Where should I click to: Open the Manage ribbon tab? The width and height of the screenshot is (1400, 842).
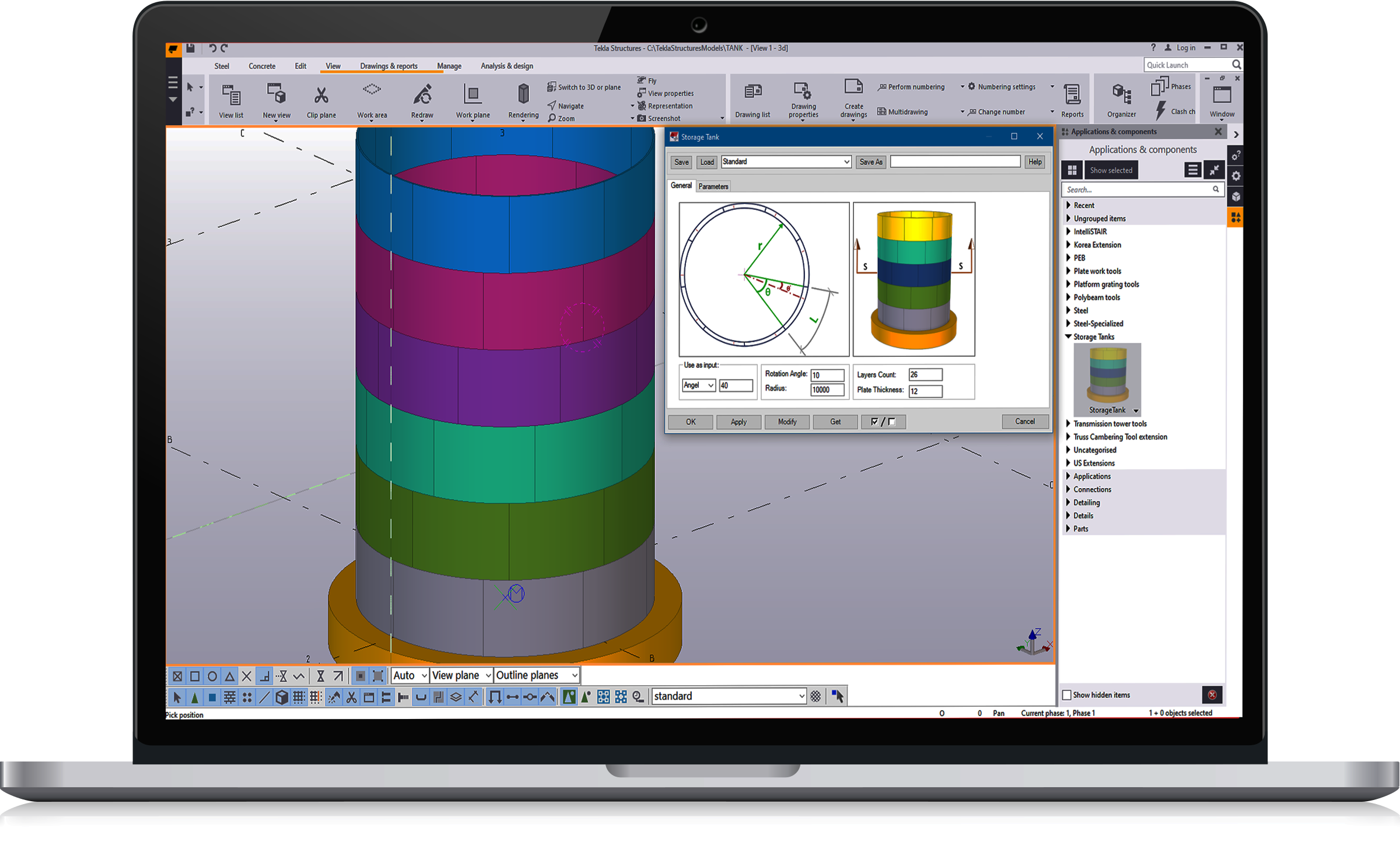pos(449,66)
